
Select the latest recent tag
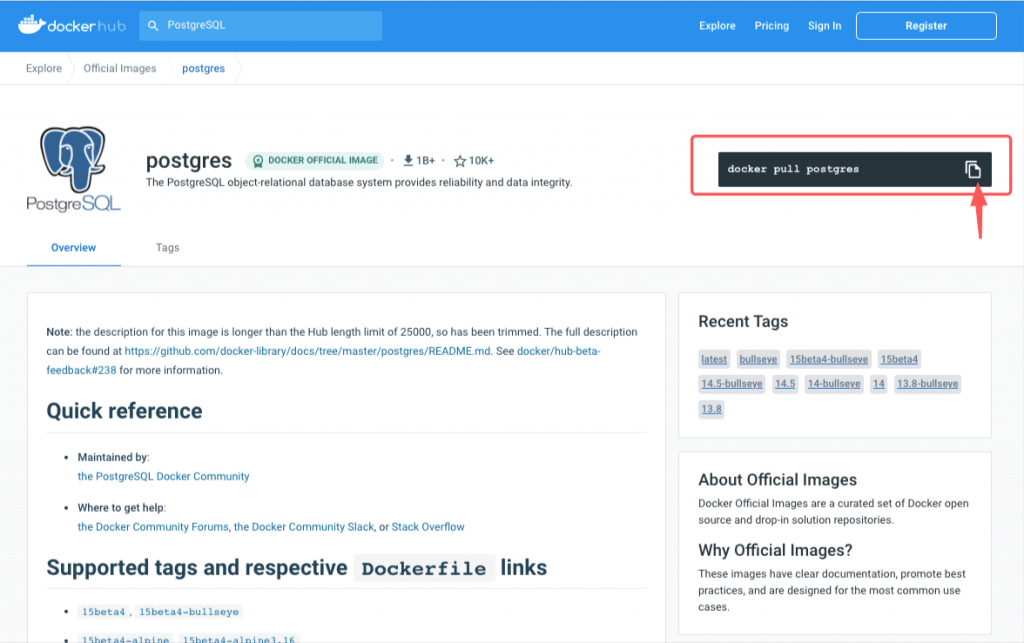tap(714, 359)
